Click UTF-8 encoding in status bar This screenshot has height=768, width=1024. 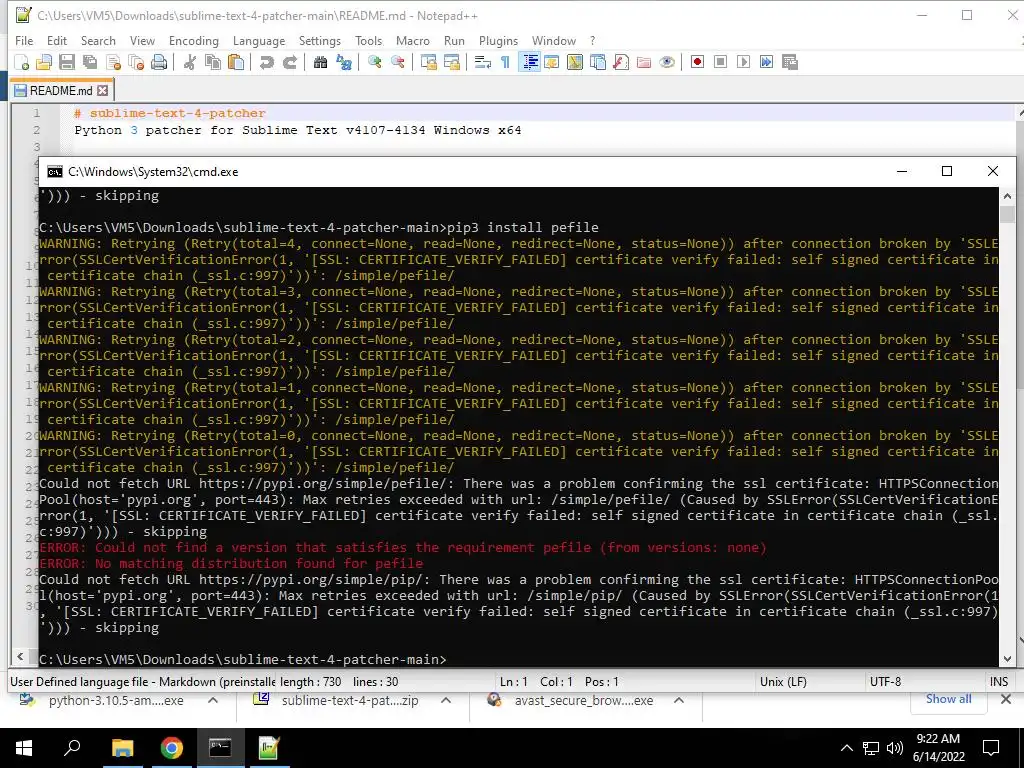pyautogui.click(x=885, y=682)
